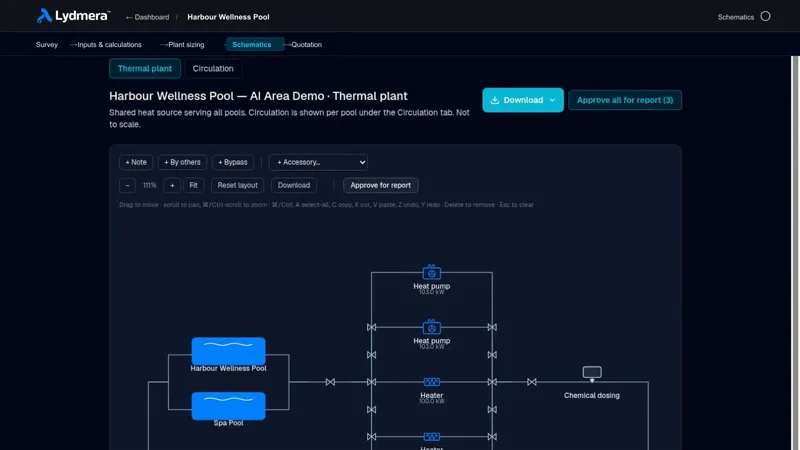This screenshot has width=800, height=450.
Task: Click the Chemical dosing label
Action: click(x=592, y=395)
